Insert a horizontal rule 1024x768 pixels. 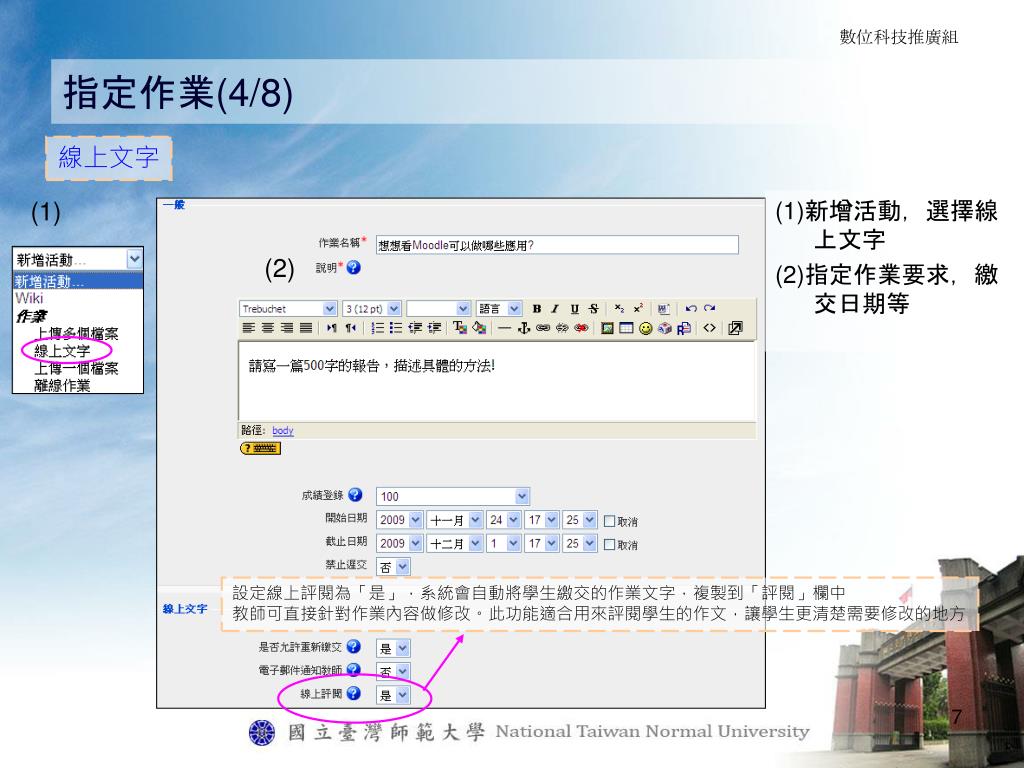point(504,328)
